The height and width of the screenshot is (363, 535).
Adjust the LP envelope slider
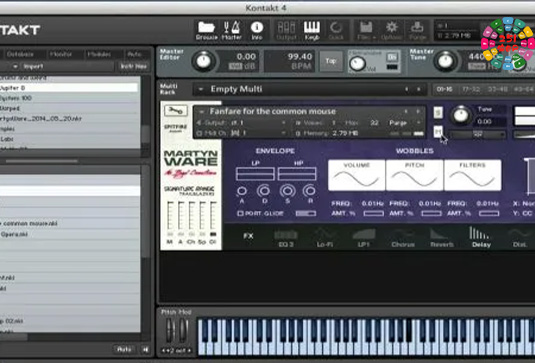pos(255,174)
